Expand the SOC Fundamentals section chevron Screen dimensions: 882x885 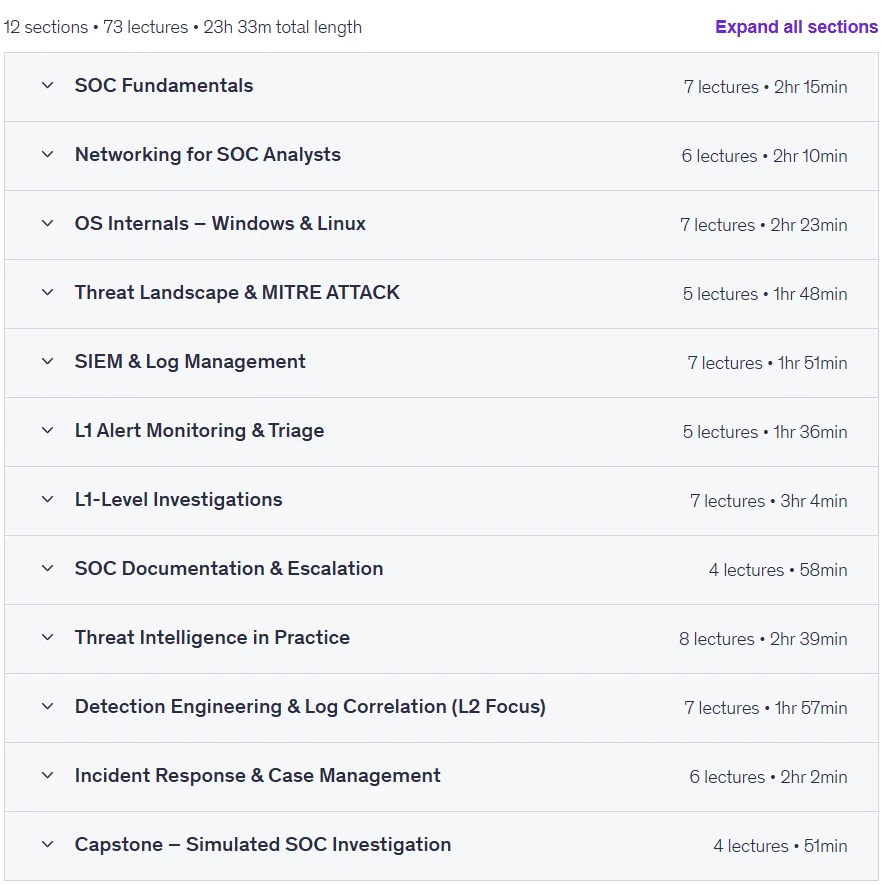click(47, 86)
